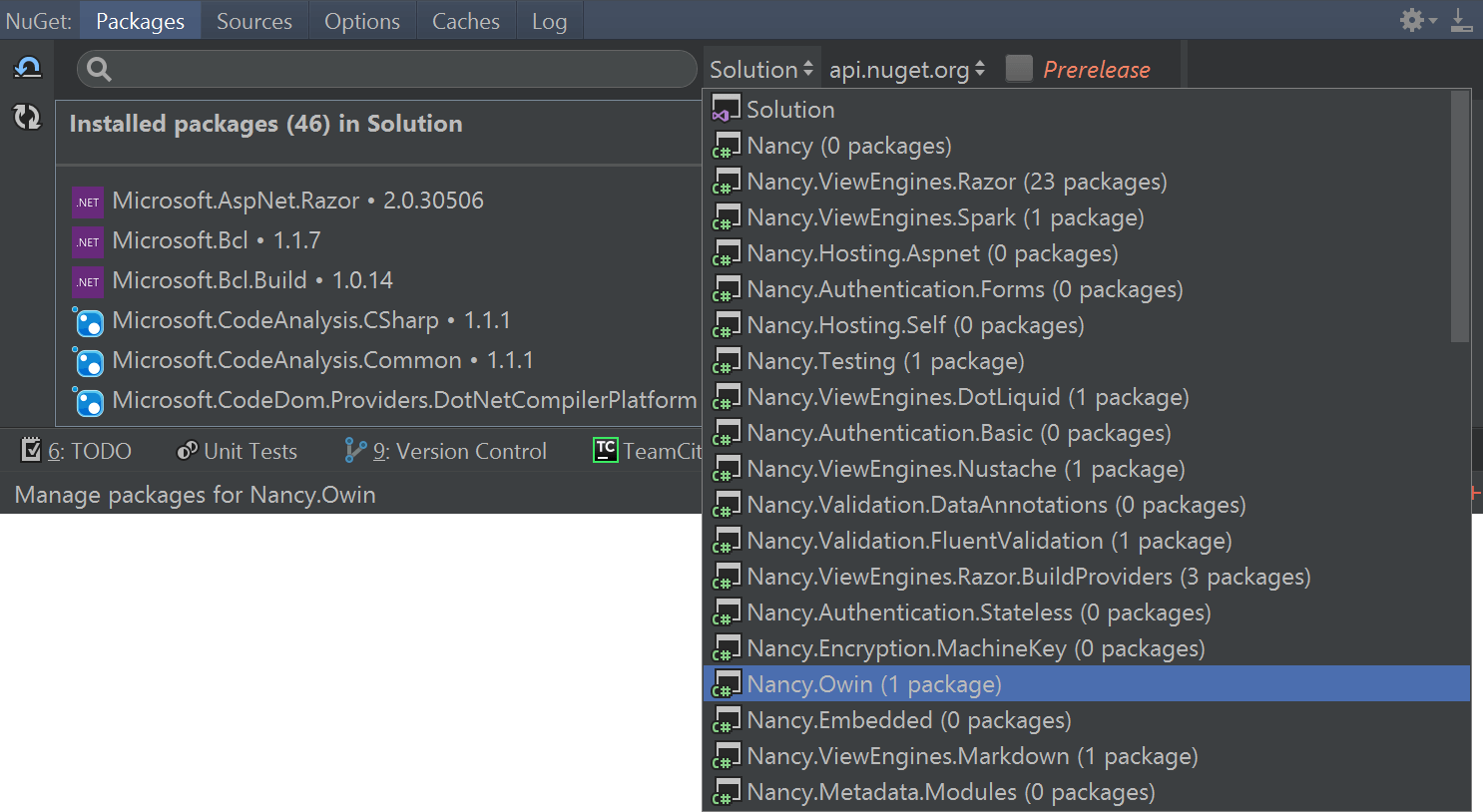The width and height of the screenshot is (1483, 812).
Task: Open the Solution project dropdown
Action: [761, 69]
